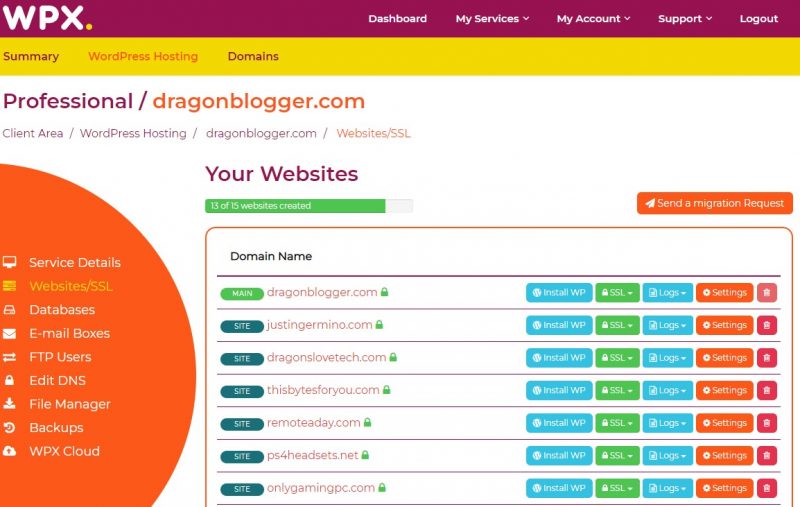Open the Dashboard nav item
This screenshot has height=507, width=800.
click(397, 19)
